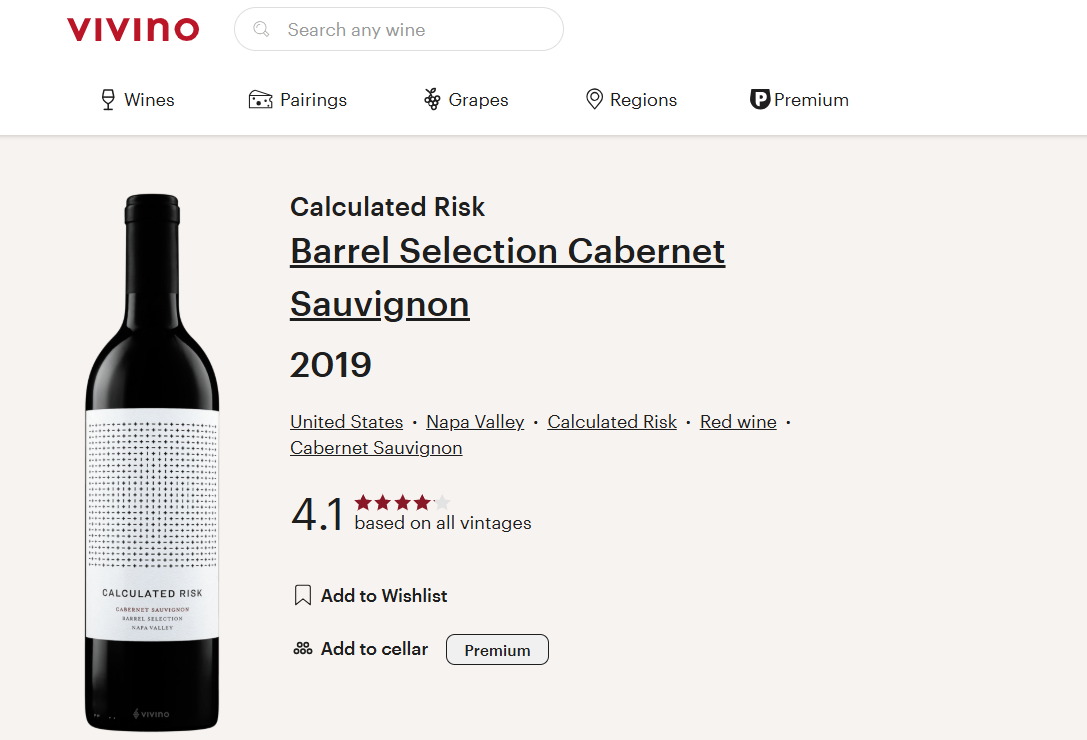Visit the Calculated Risk winery link
1087x740 pixels.
coord(612,422)
